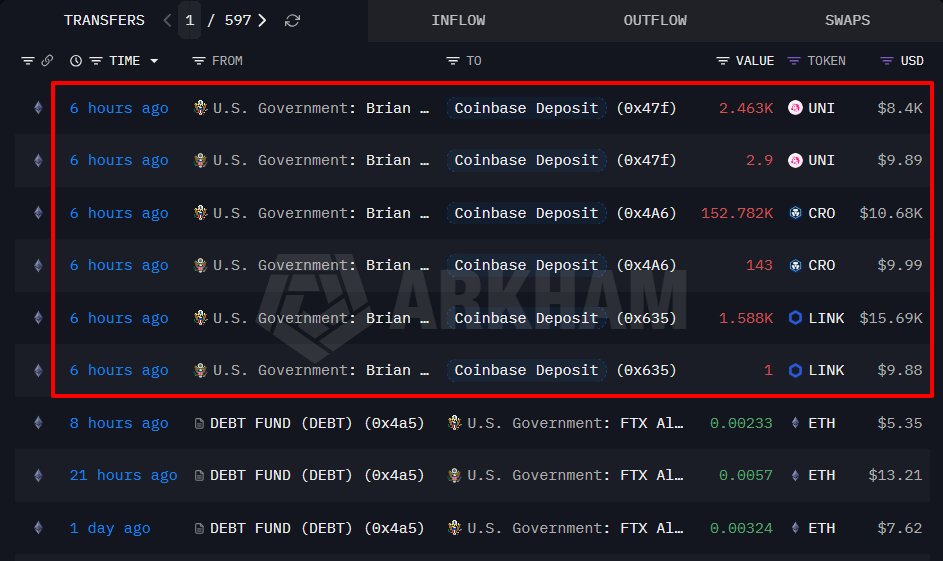943x561 pixels.
Task: Open LINK token in the $15.69K row
Action: 816,318
